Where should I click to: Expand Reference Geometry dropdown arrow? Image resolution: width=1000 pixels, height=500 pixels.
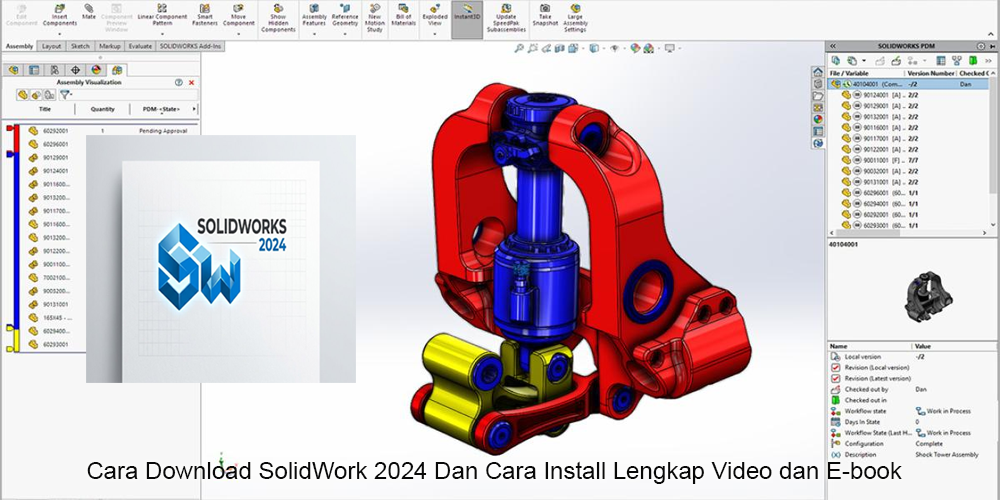tap(345, 34)
